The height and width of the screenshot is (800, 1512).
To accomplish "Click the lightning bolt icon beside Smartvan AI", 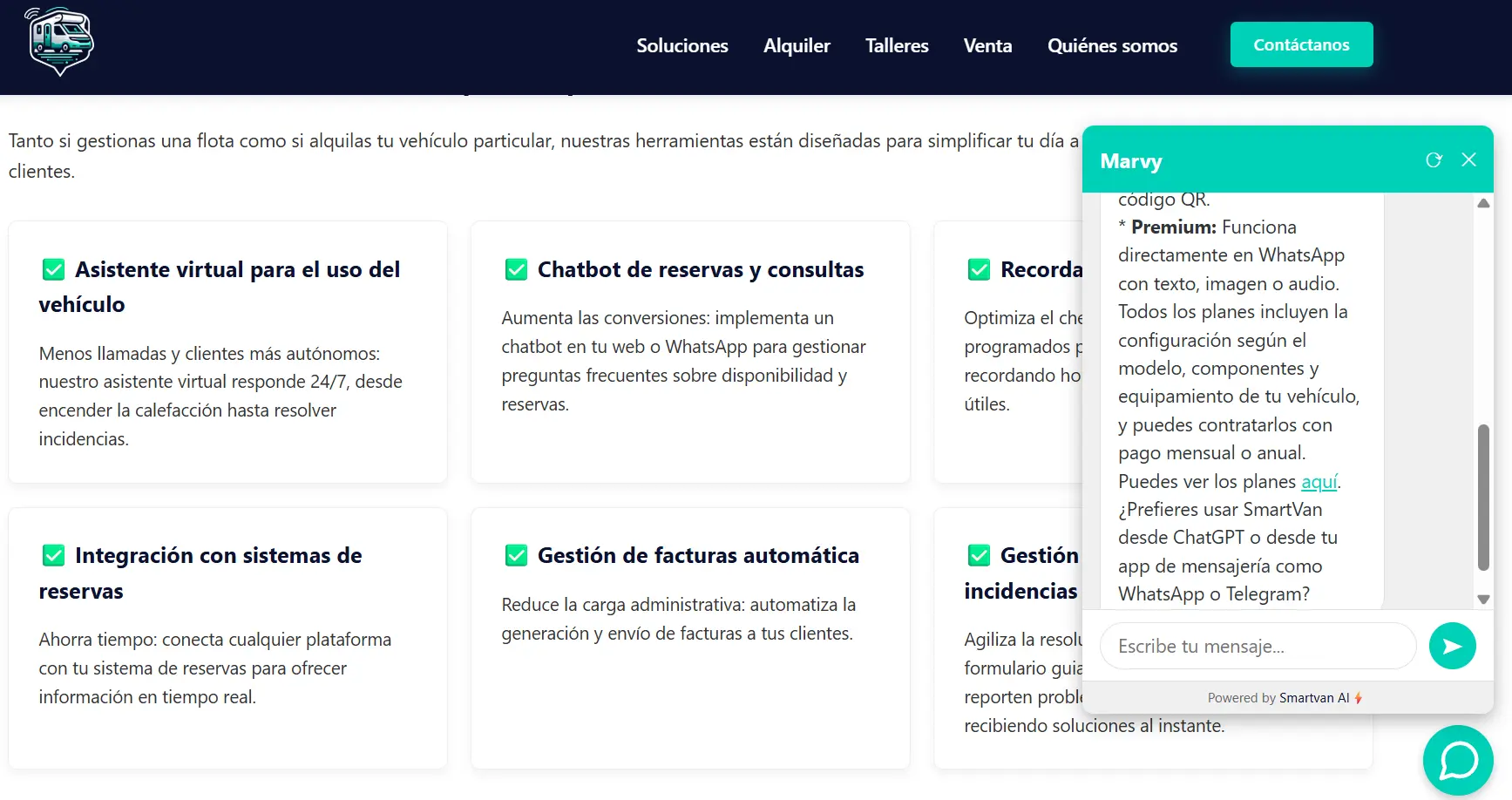I will [x=1359, y=698].
